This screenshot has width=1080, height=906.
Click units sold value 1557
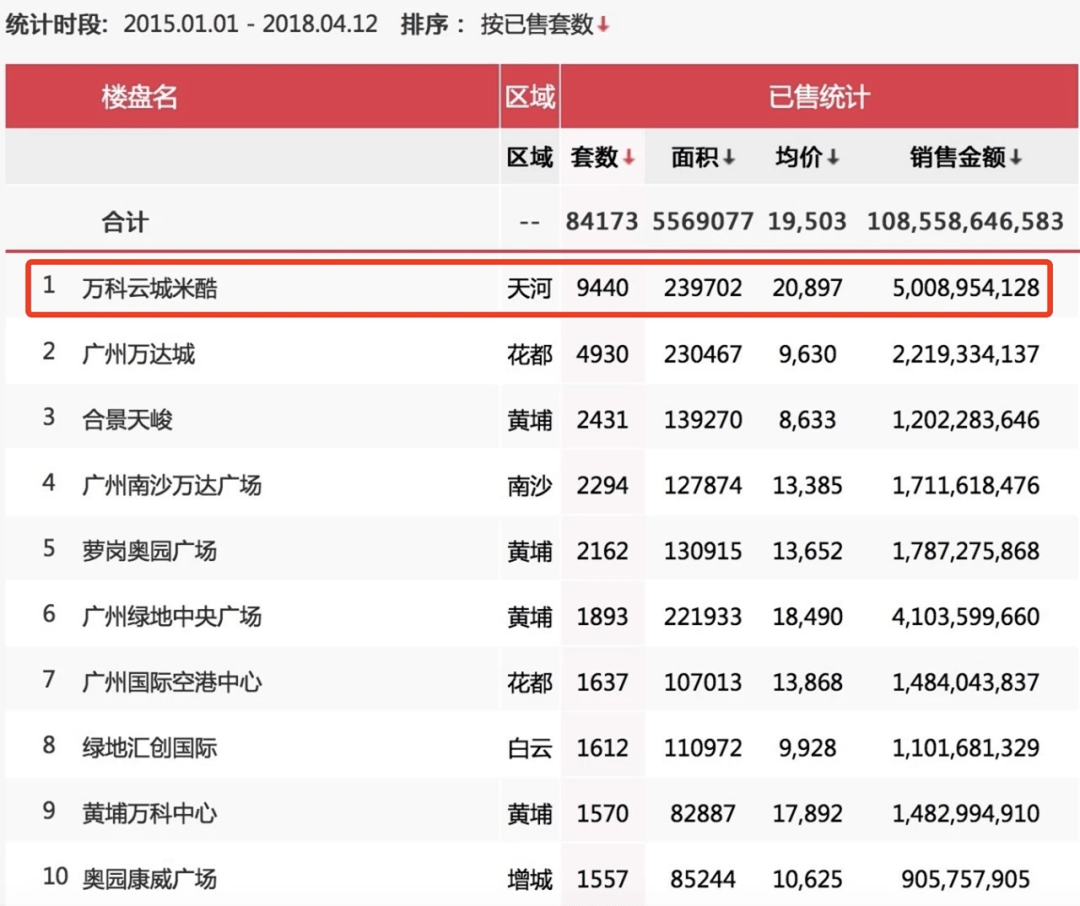[603, 880]
